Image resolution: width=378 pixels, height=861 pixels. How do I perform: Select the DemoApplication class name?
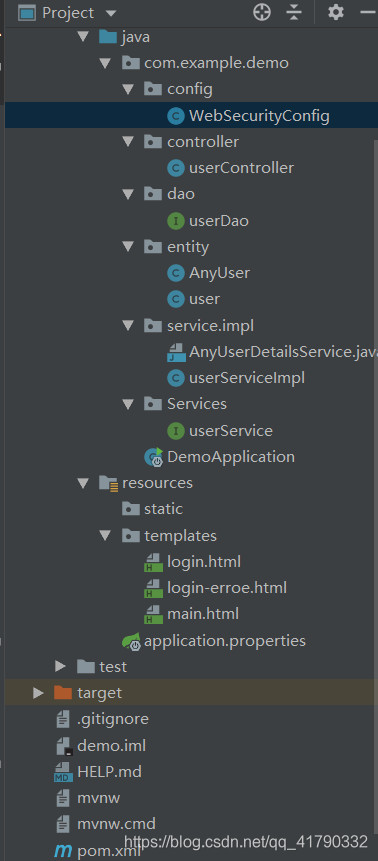click(x=231, y=457)
